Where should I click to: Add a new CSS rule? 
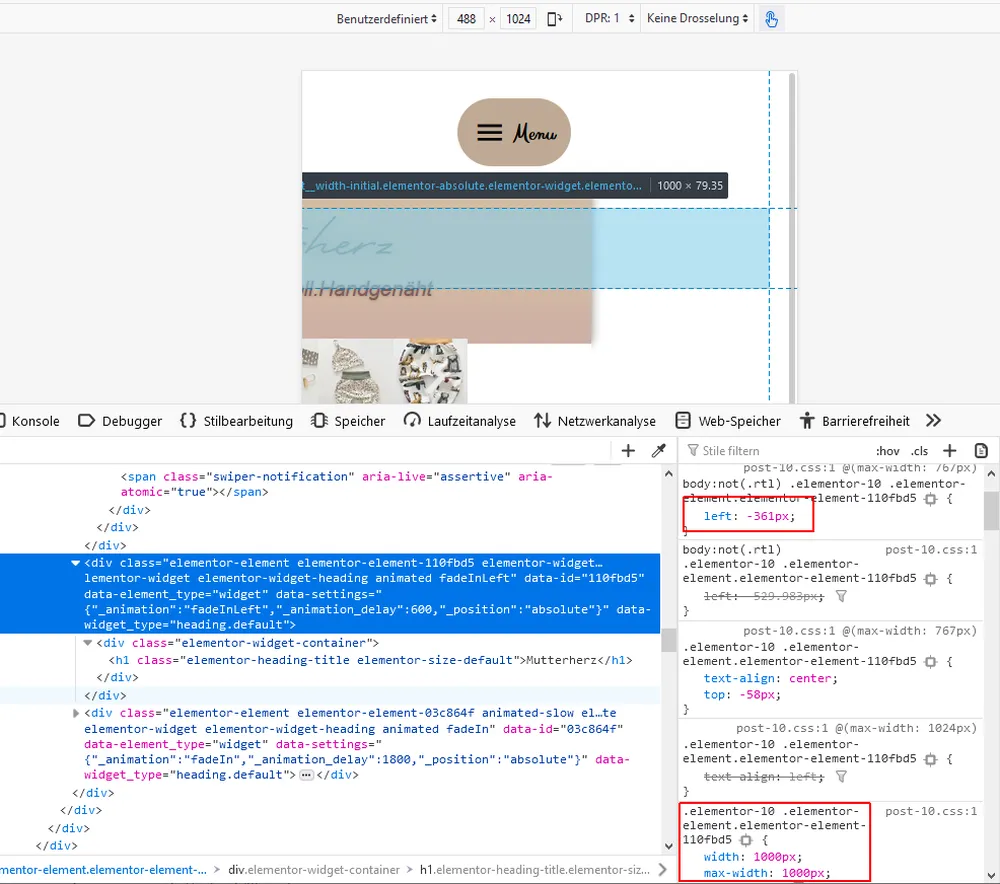tap(950, 451)
